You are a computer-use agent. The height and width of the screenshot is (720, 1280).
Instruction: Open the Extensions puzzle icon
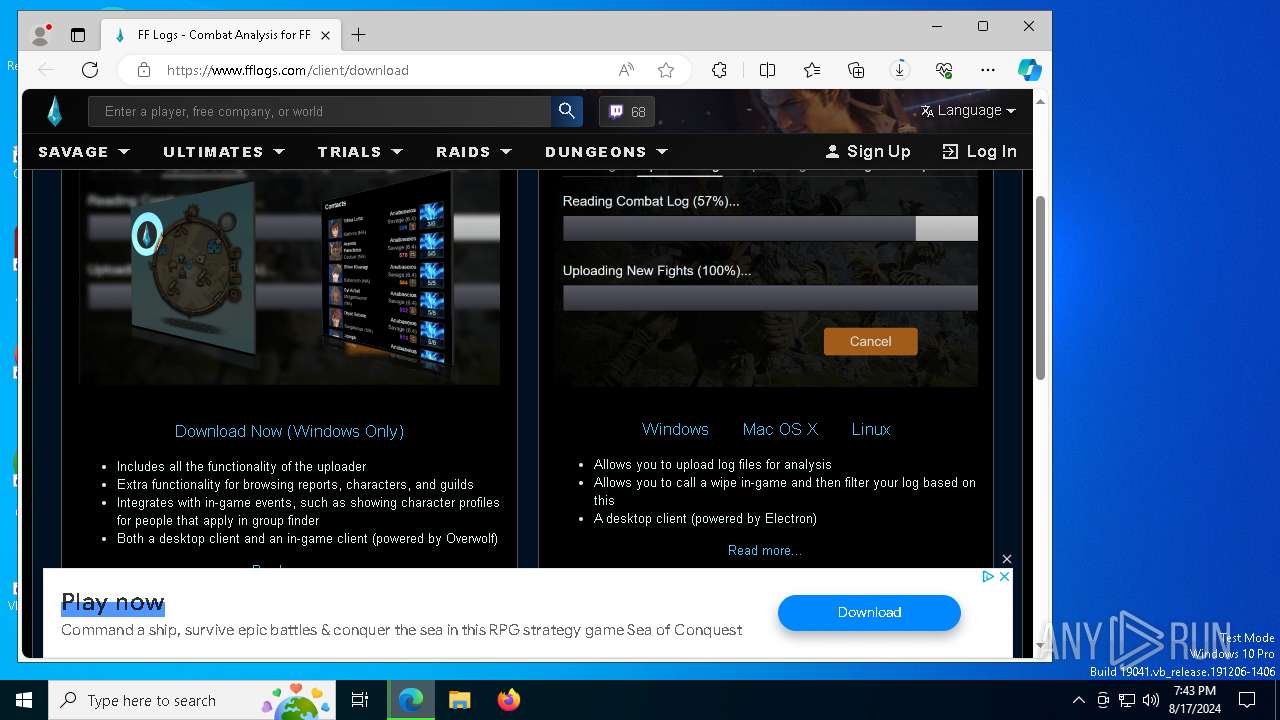click(x=719, y=70)
